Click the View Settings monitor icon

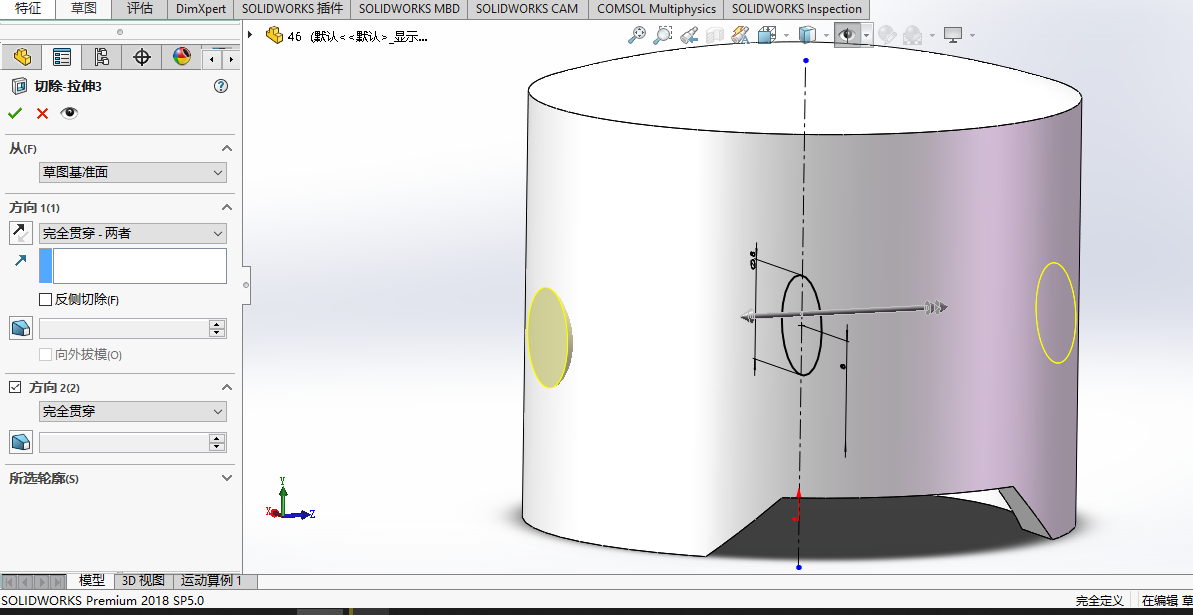coord(953,34)
